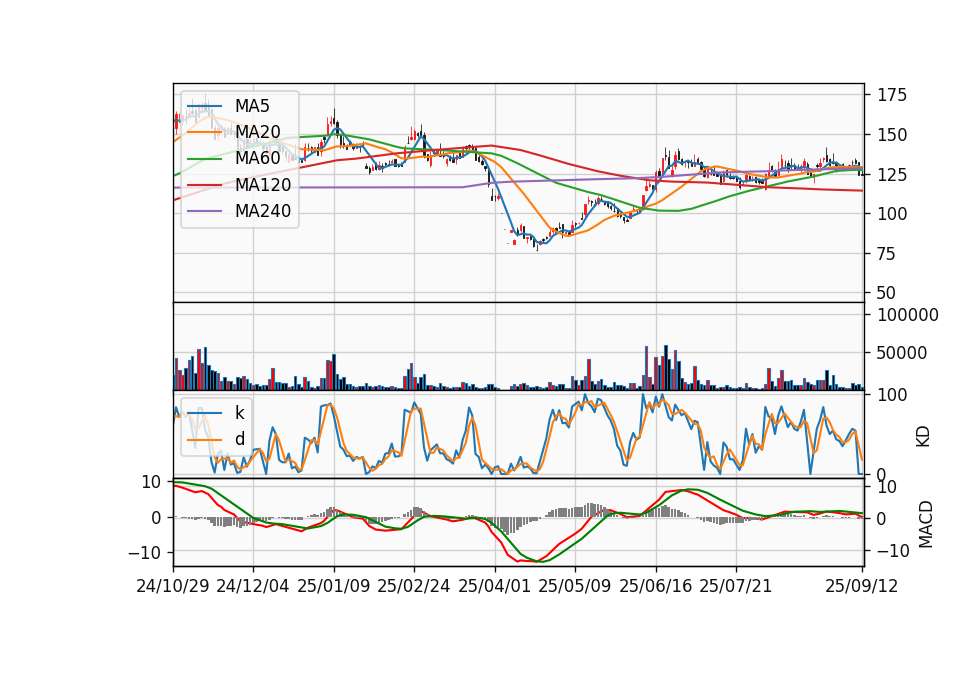This screenshot has height=690, width=960.
Task: Click the 25/06/16 date label
Action: click(656, 586)
